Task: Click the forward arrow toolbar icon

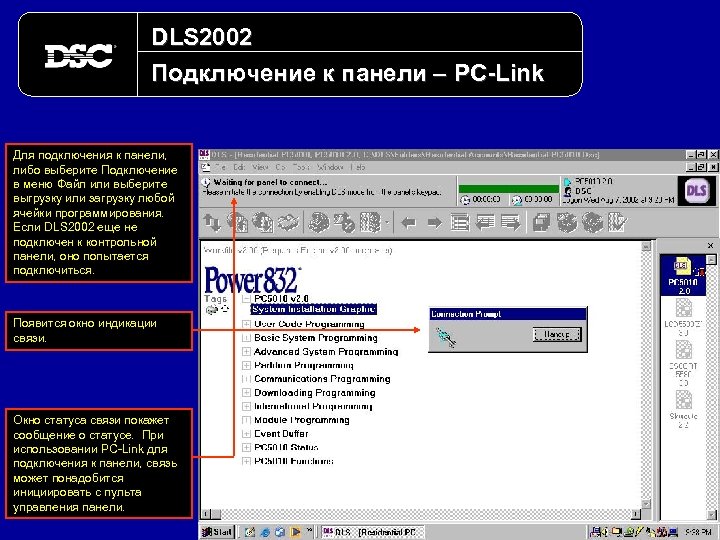Action: 434,223
